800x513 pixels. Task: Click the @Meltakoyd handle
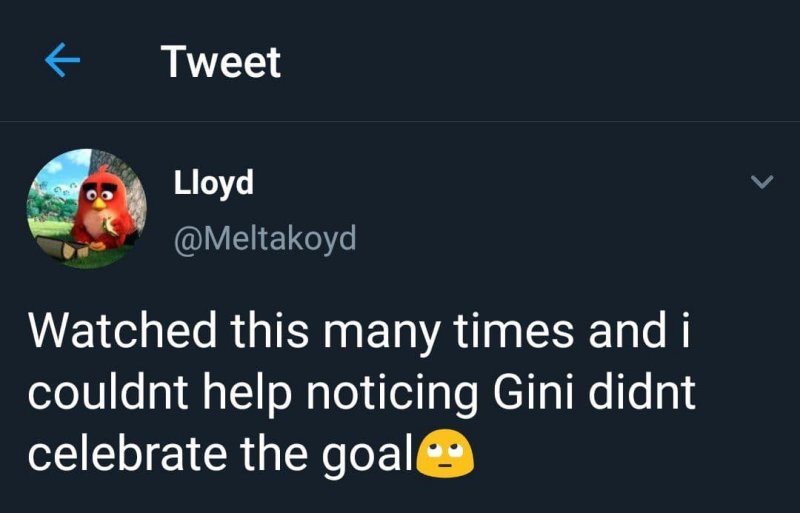tap(264, 239)
